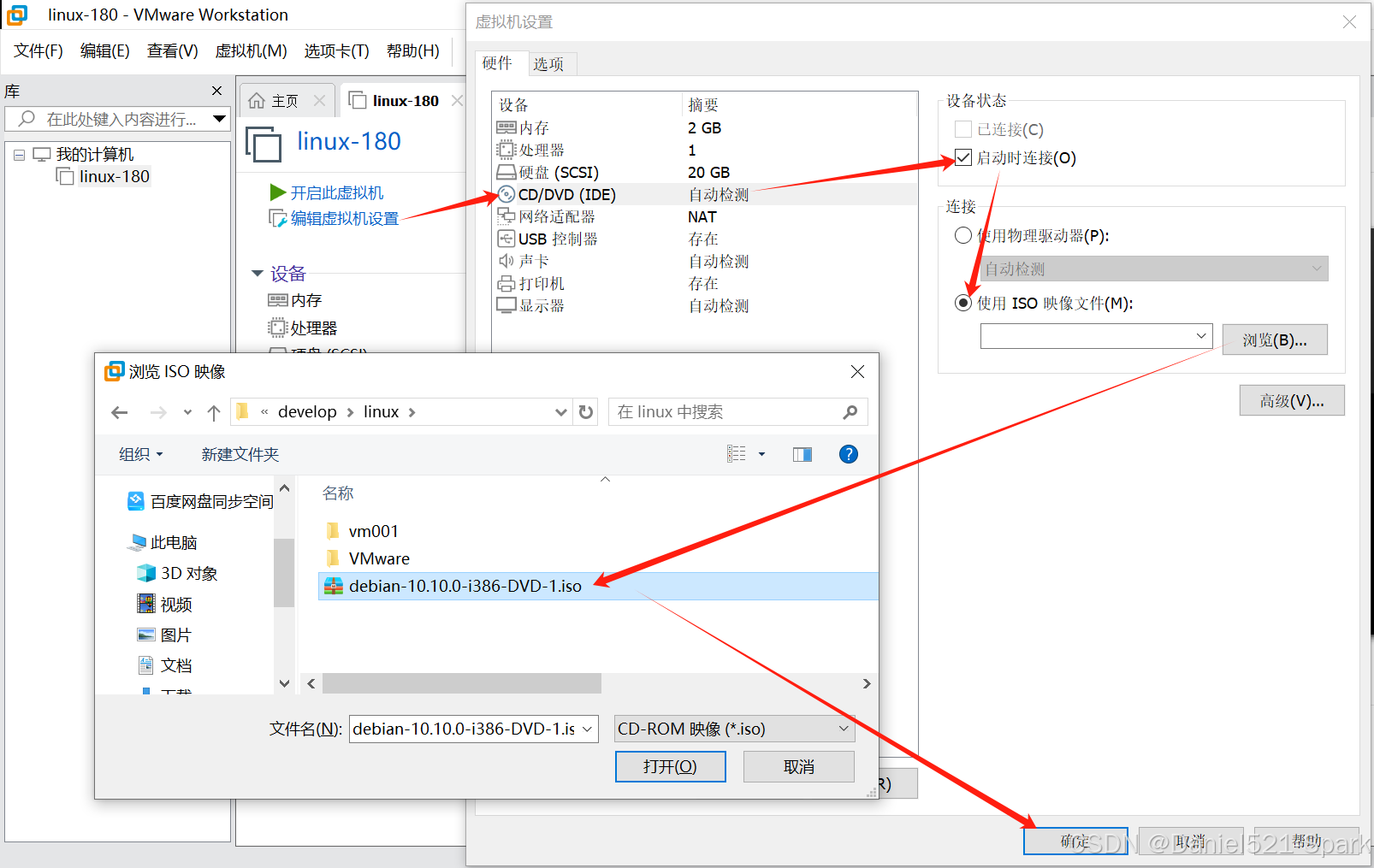Click the 高级(V)... button

pos(1292,400)
